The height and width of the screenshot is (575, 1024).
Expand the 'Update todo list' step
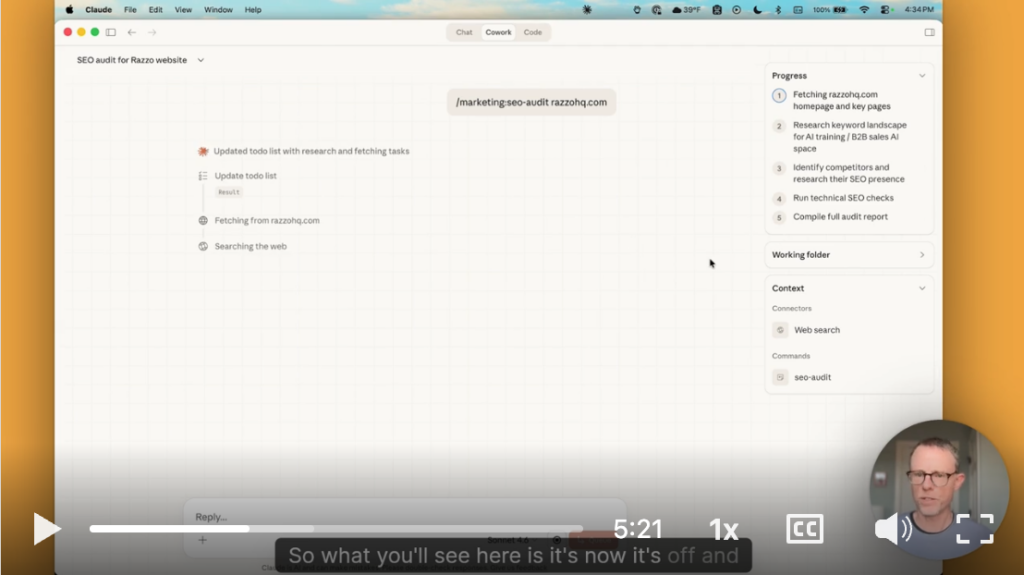[246, 176]
